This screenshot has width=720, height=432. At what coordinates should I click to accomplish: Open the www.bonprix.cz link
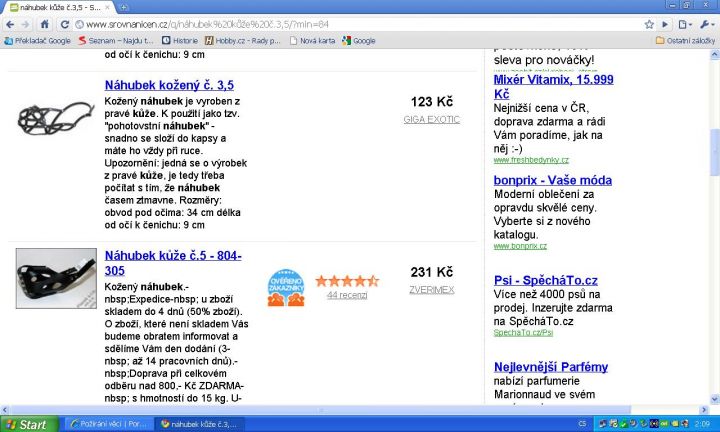520,246
